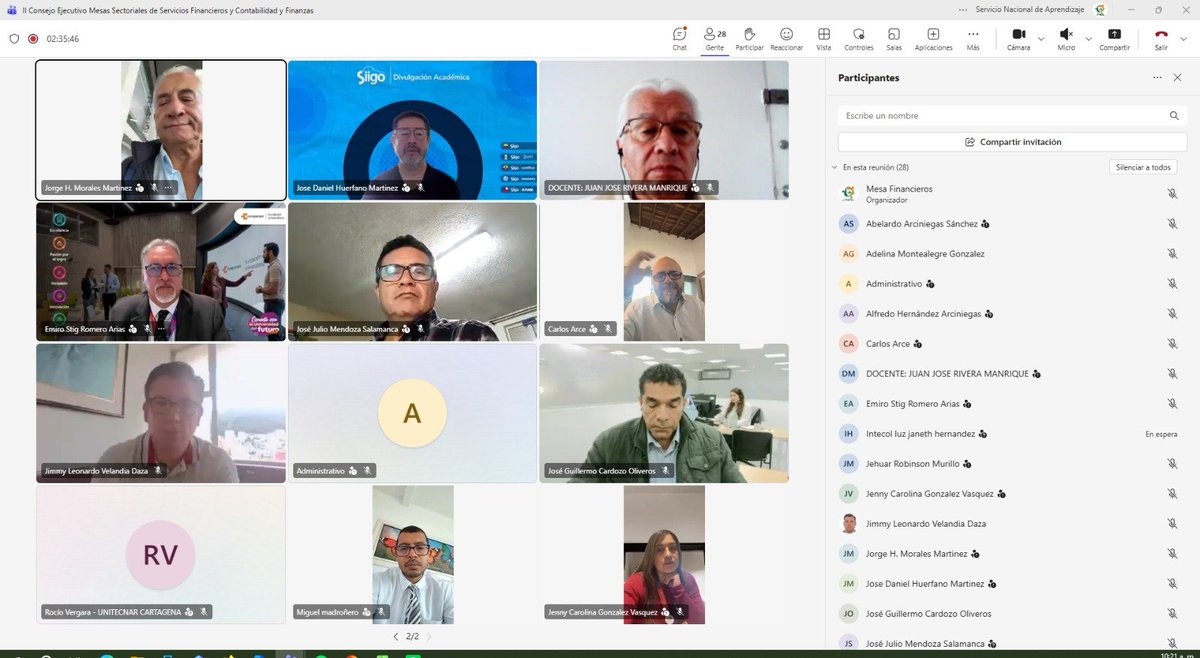This screenshot has width=1200, height=658.
Task: Select DOCENTE Juan Jose Rivera Manrique video tile
Action: (x=664, y=130)
